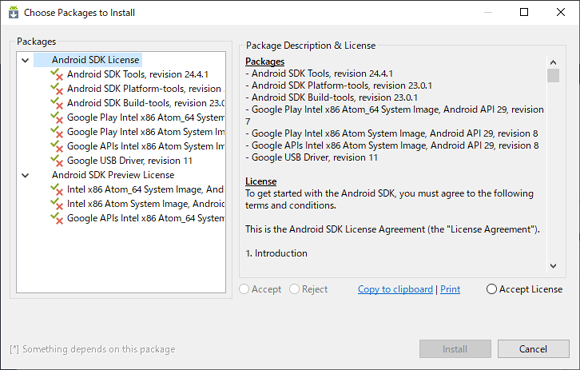
Task: Select Intel x86 Atom_64 System Image row
Action: (145, 189)
